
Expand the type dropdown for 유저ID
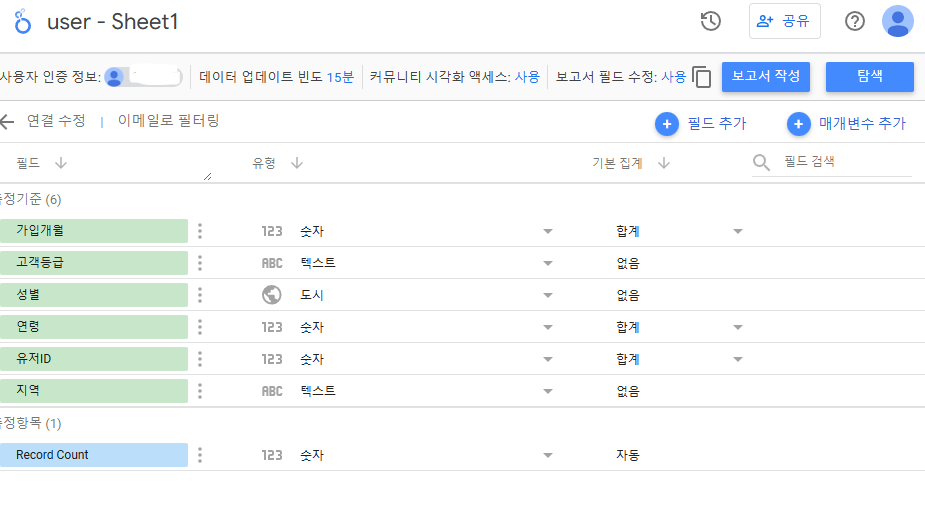click(547, 359)
